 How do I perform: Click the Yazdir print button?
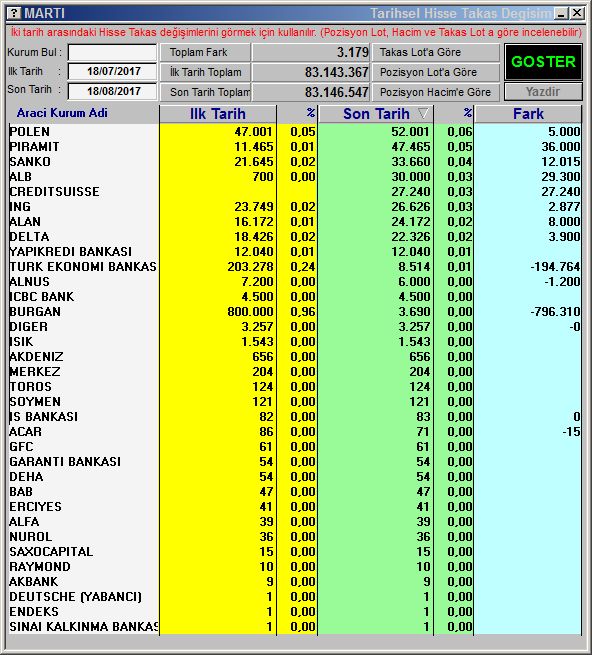pos(543,91)
